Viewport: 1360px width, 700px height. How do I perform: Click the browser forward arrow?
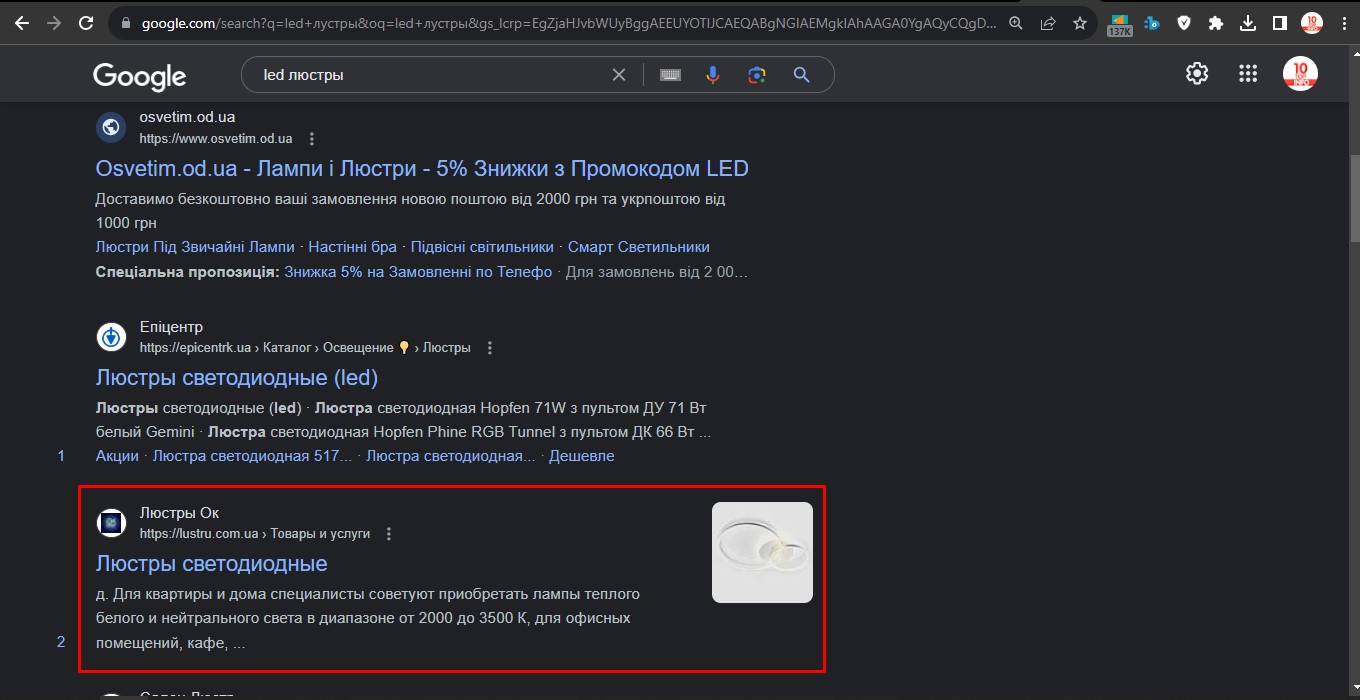pos(54,23)
